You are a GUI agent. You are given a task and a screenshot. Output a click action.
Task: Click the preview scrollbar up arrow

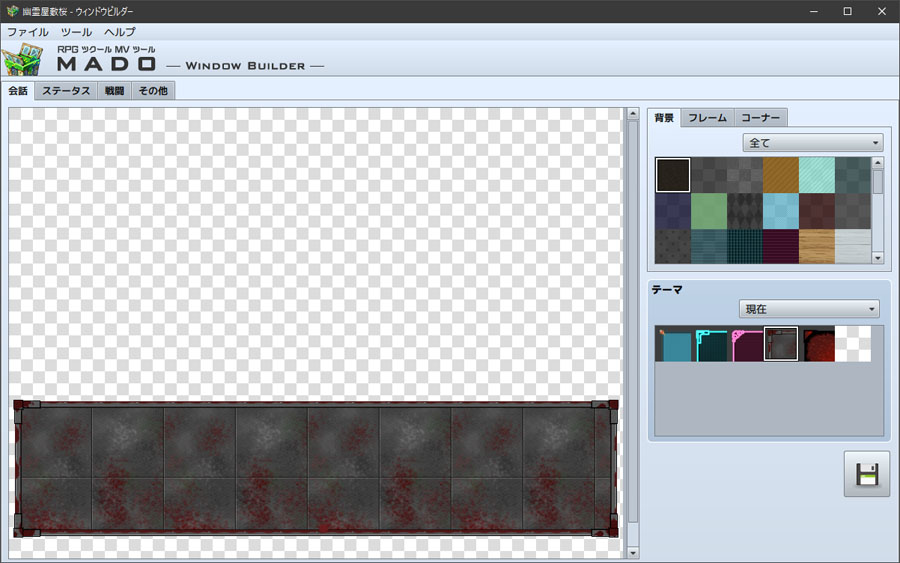[633, 114]
